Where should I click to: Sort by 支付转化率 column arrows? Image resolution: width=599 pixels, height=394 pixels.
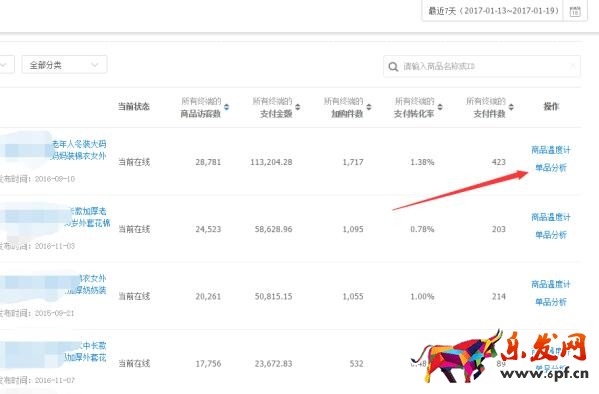click(440, 107)
